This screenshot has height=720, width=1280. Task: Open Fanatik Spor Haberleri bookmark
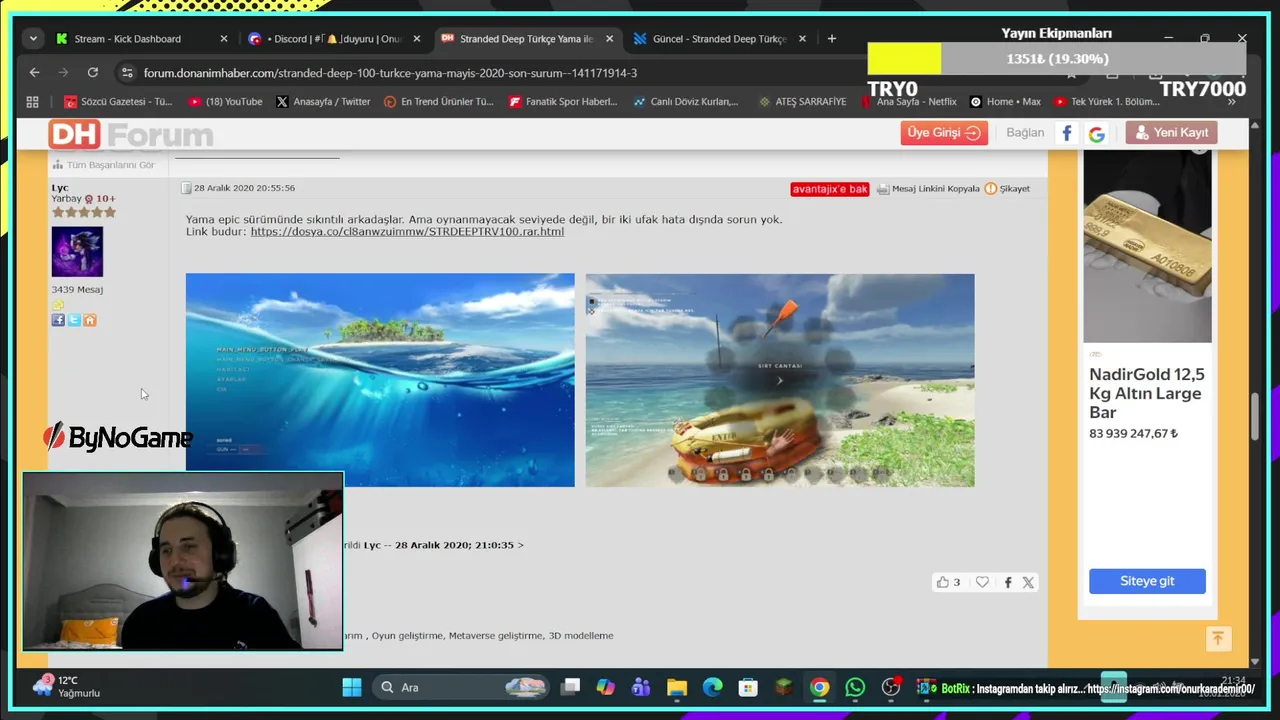coord(563,102)
